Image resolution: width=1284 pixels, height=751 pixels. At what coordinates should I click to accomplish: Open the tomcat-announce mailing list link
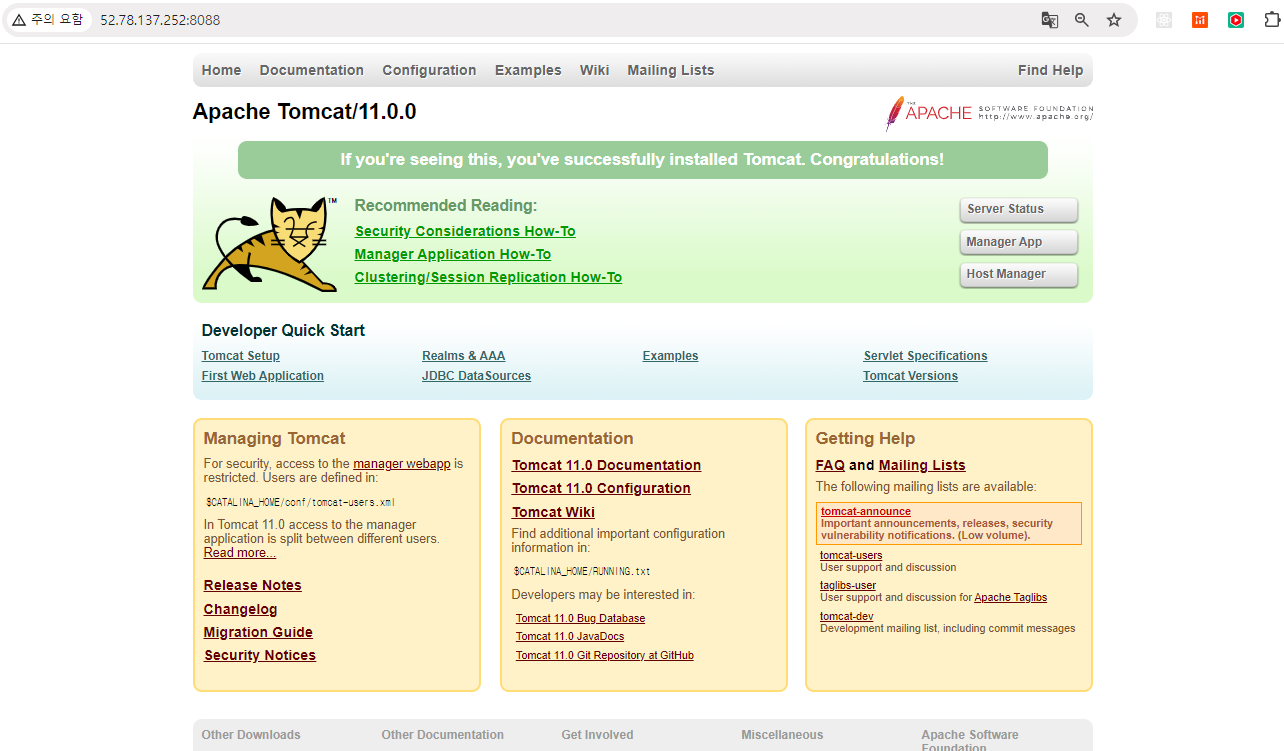point(866,511)
